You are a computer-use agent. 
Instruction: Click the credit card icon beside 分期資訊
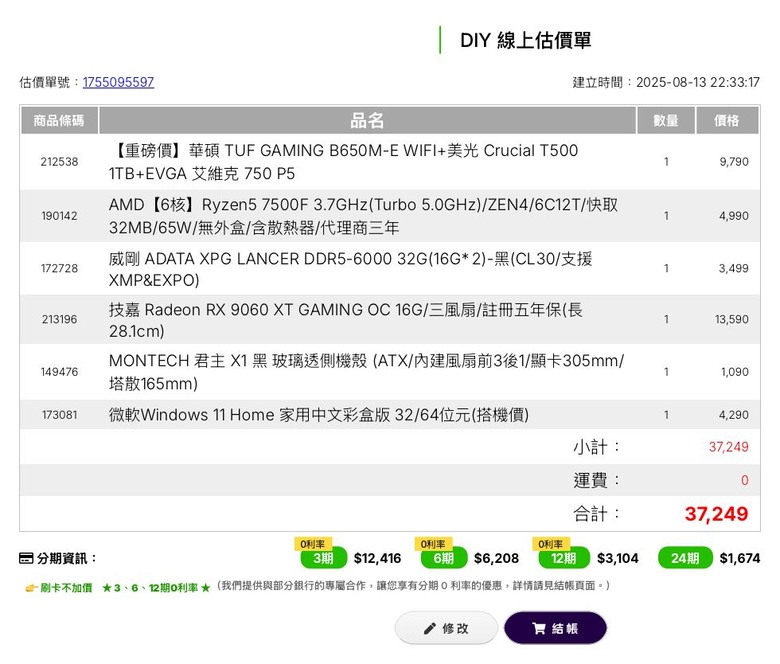pos(26,558)
